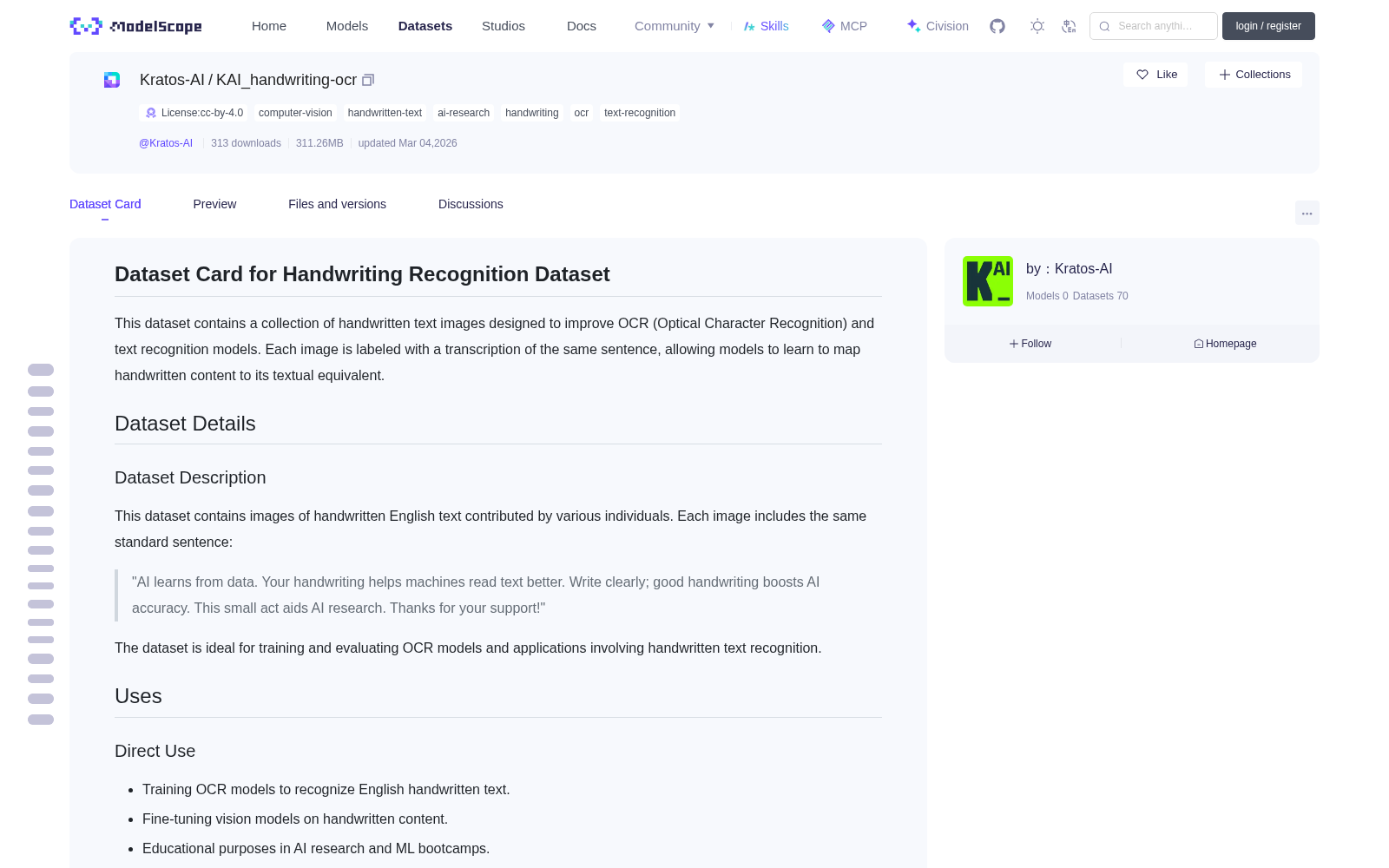
Task: Click the 'Datasets 70' count
Action: [1101, 296]
